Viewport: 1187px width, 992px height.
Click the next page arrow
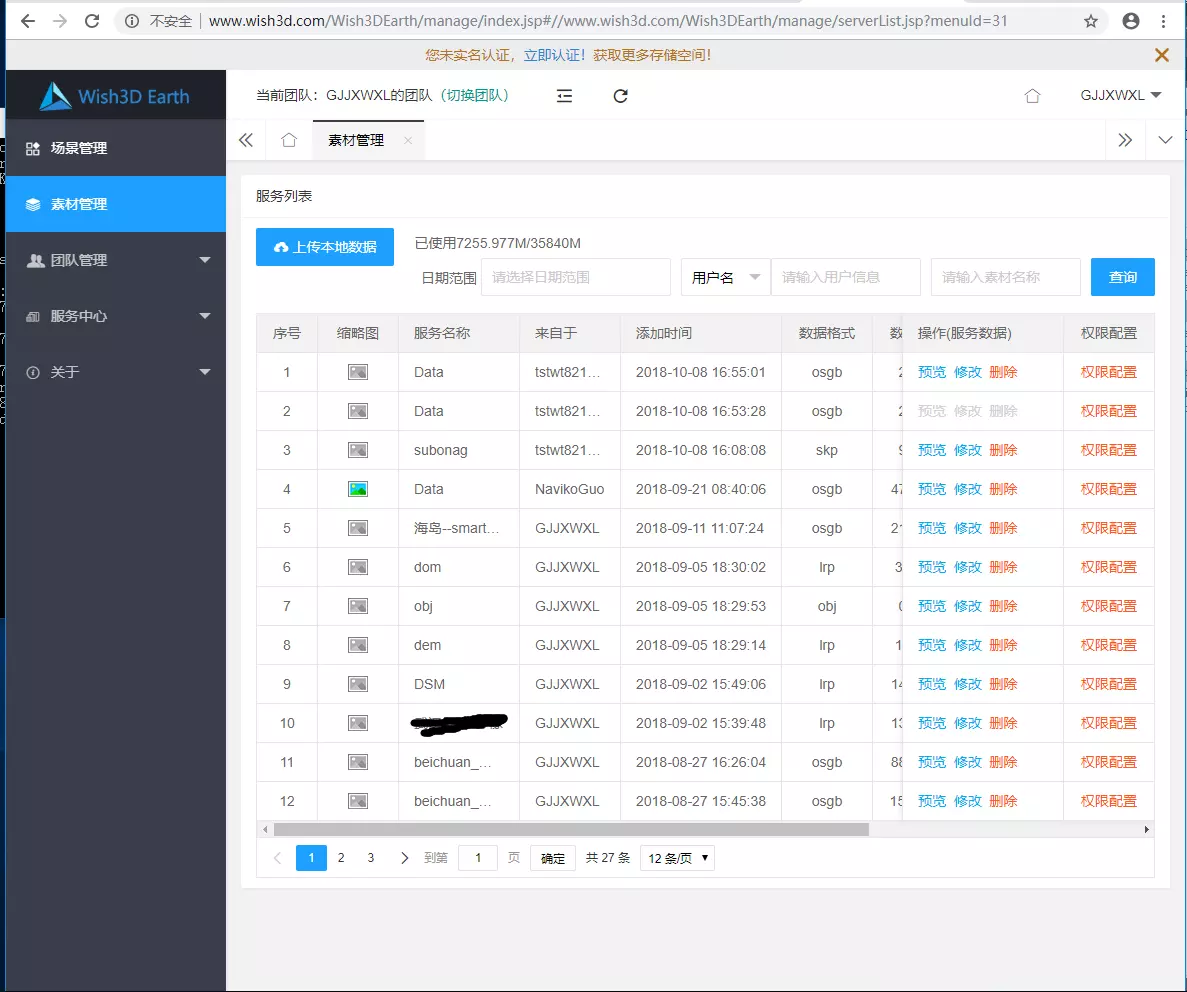click(404, 858)
